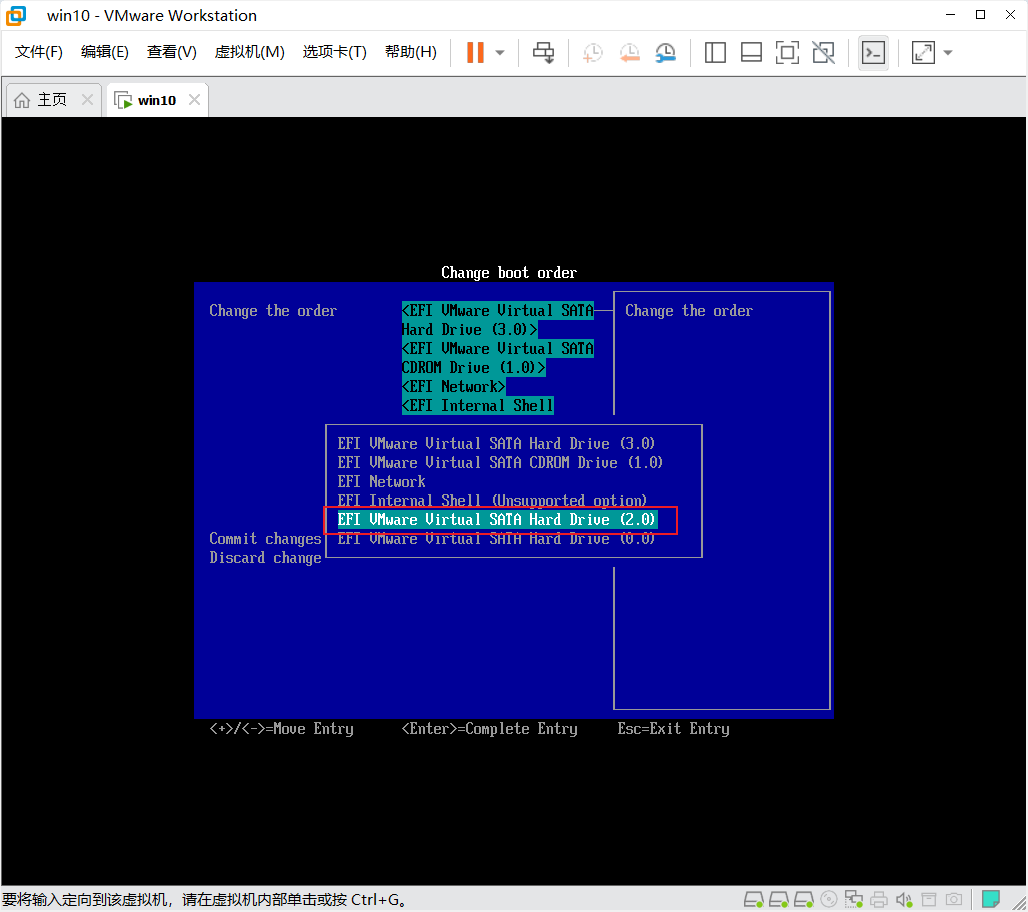This screenshot has height=912, width=1028.
Task: Toggle the library sidebar panel icon
Action: pyautogui.click(x=715, y=52)
